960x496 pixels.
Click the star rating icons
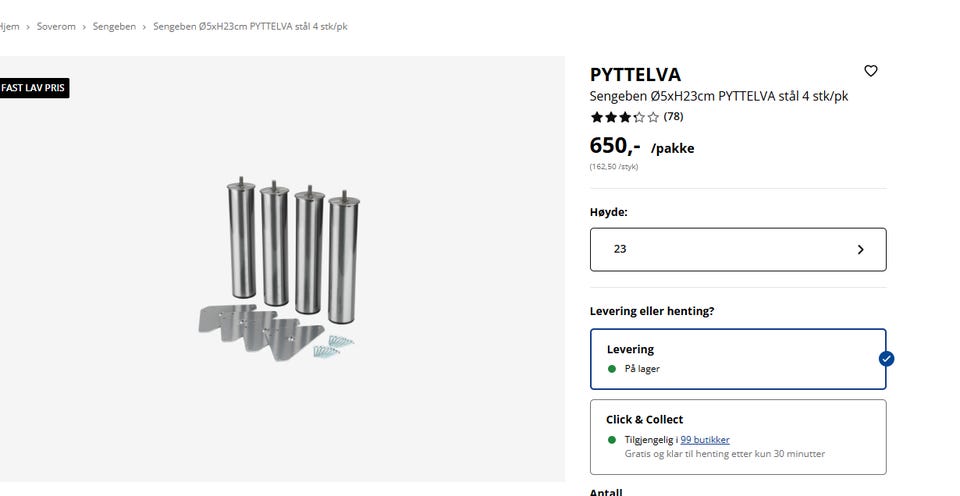click(624, 117)
